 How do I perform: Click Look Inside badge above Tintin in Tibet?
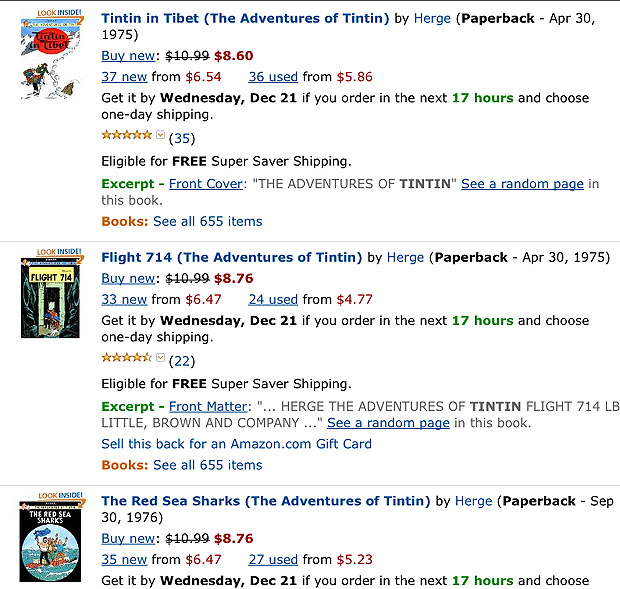[59, 13]
